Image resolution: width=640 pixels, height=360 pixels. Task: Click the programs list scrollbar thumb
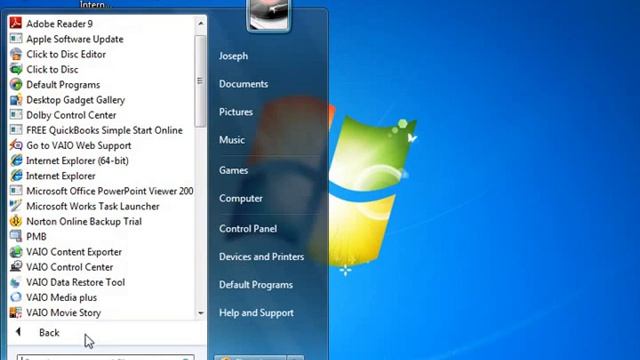[x=200, y=81]
